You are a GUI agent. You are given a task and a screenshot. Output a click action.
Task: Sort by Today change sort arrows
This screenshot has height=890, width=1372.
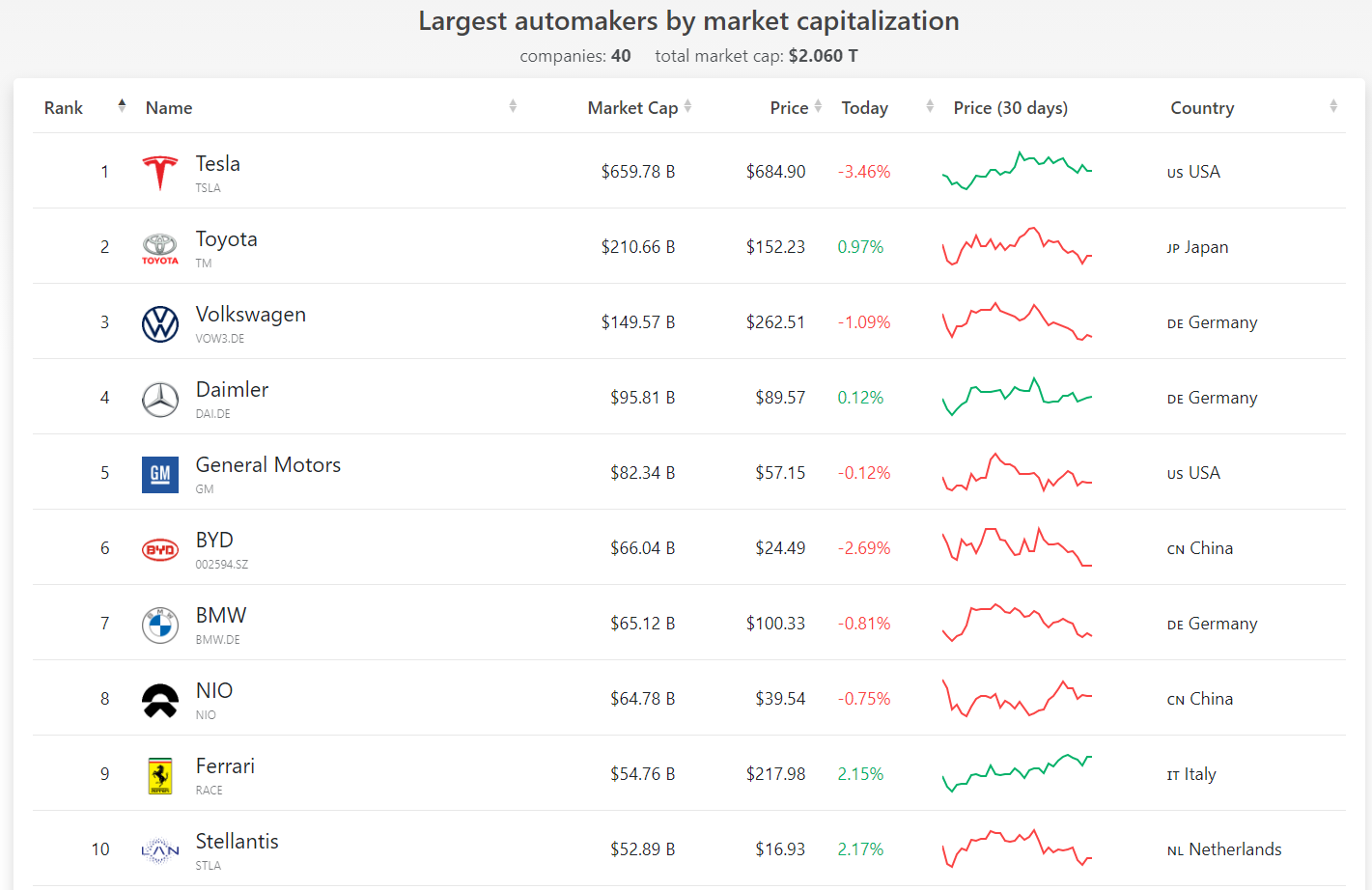click(930, 106)
